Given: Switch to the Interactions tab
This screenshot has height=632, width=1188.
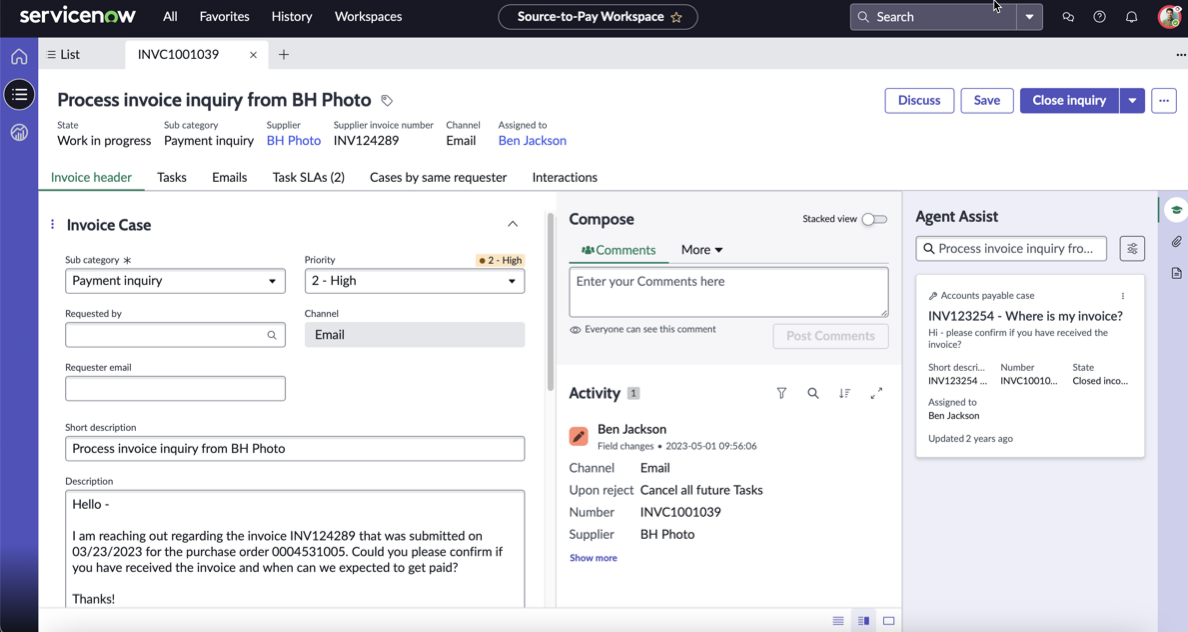Looking at the screenshot, I should coord(564,177).
